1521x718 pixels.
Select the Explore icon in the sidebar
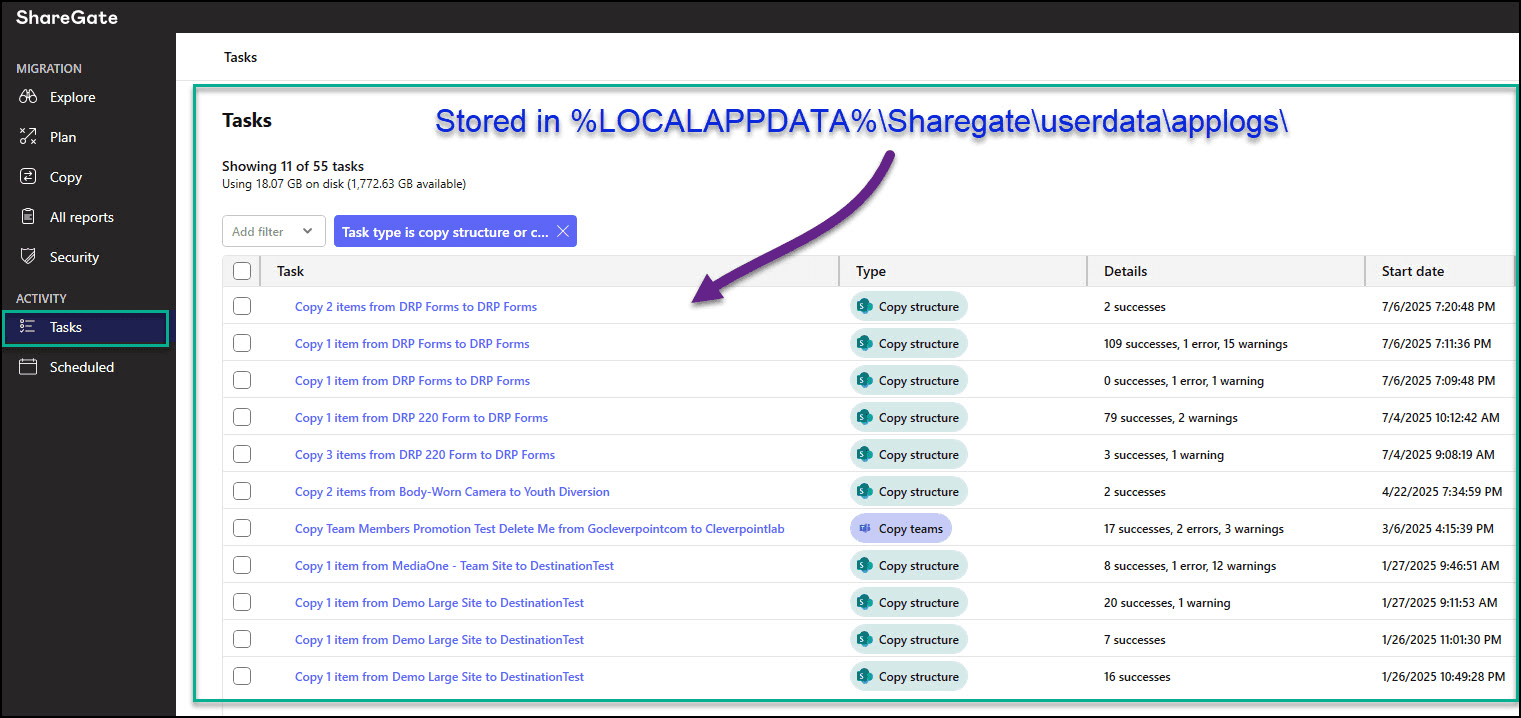(x=29, y=97)
